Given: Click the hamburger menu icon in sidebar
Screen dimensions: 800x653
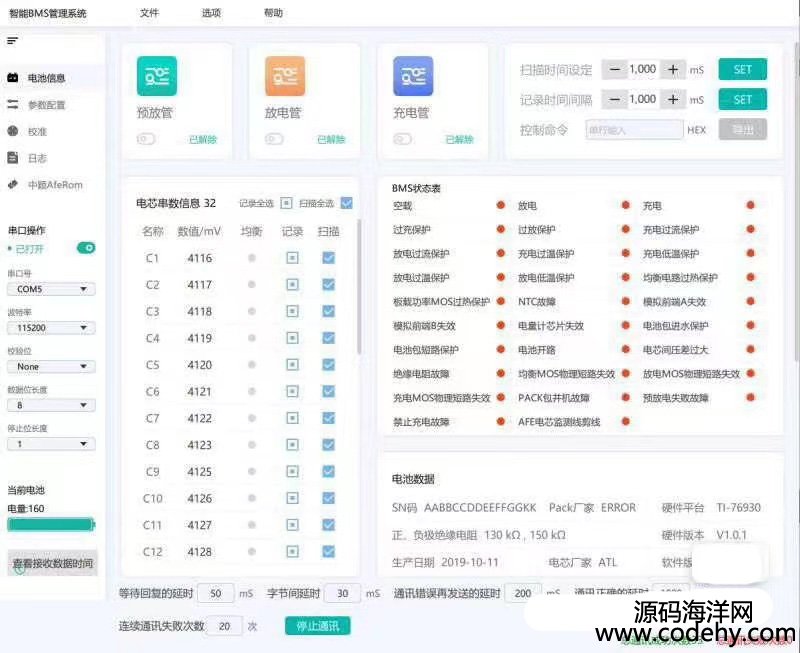Looking at the screenshot, I should pyautogui.click(x=13, y=40).
